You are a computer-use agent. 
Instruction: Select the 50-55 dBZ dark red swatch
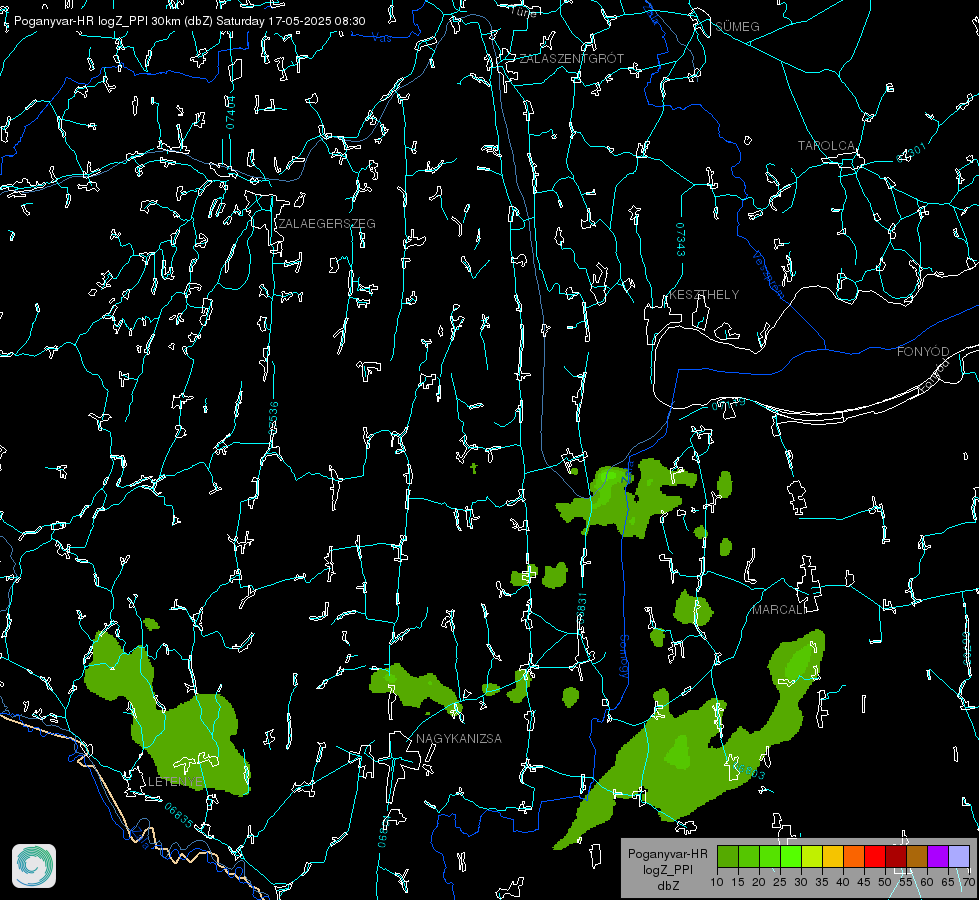pos(897,857)
